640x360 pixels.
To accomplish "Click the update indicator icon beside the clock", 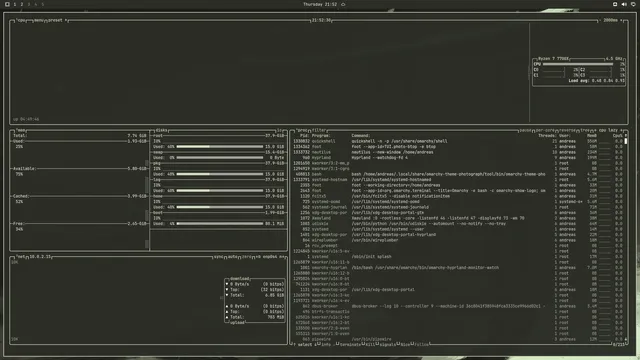I will 343,4.
